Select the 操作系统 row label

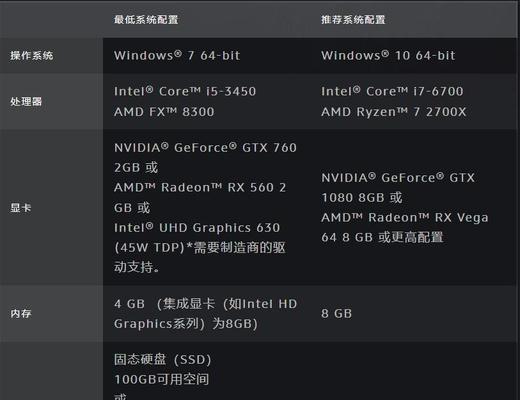coord(32,55)
